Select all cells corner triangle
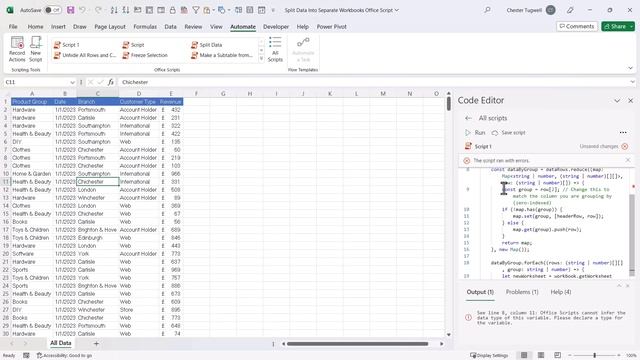Screen dimensions: 640x360 tap(6, 94)
